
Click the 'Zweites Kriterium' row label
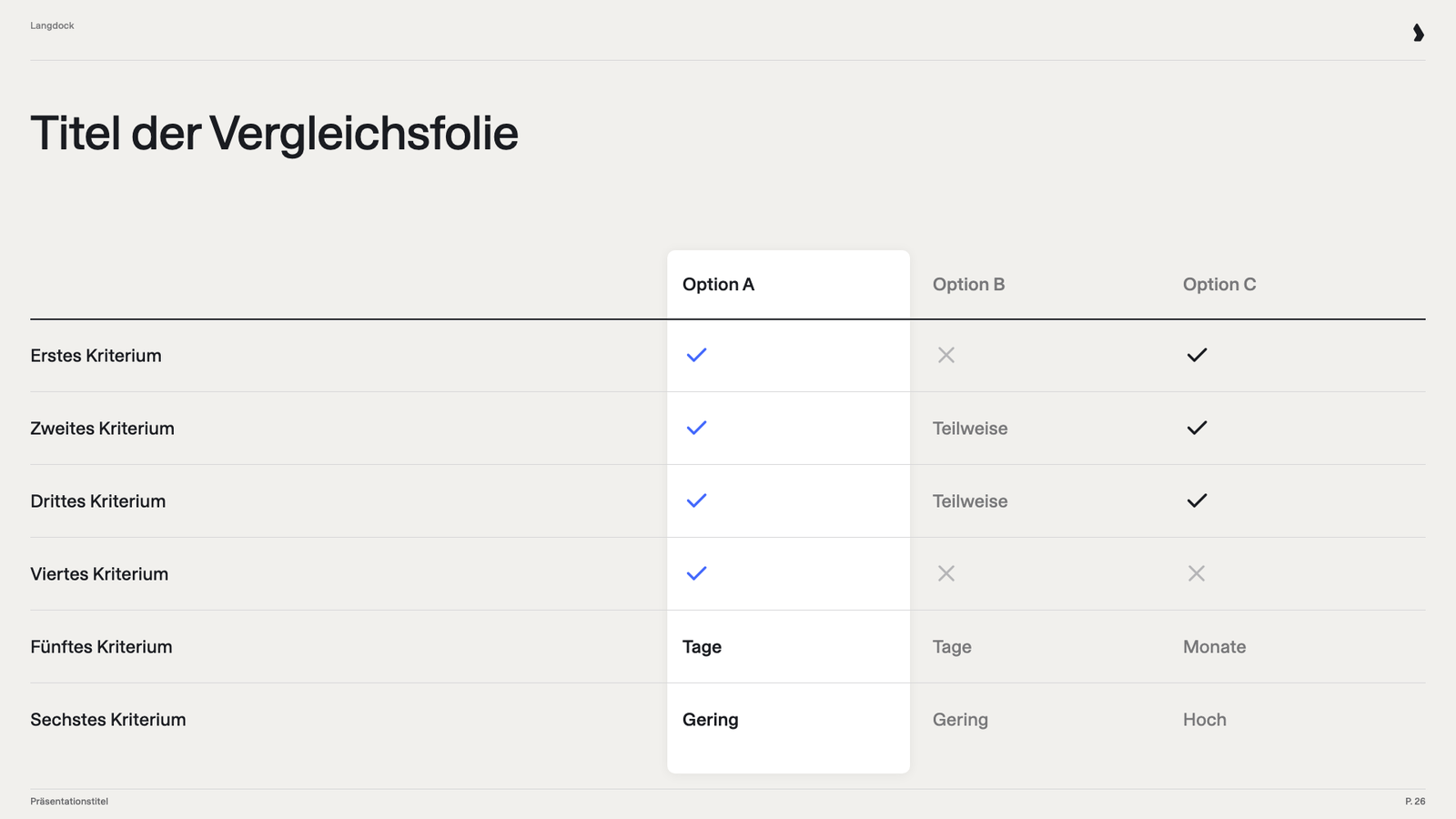pyautogui.click(x=102, y=429)
